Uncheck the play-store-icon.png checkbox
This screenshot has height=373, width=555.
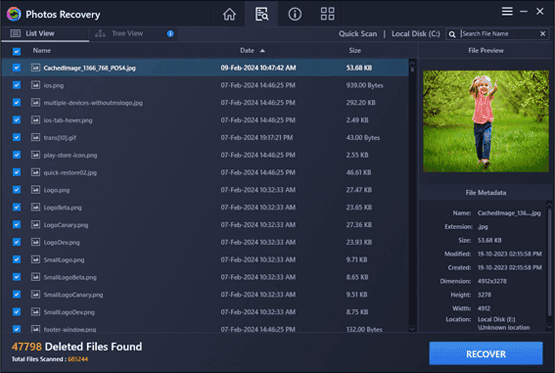pos(17,155)
